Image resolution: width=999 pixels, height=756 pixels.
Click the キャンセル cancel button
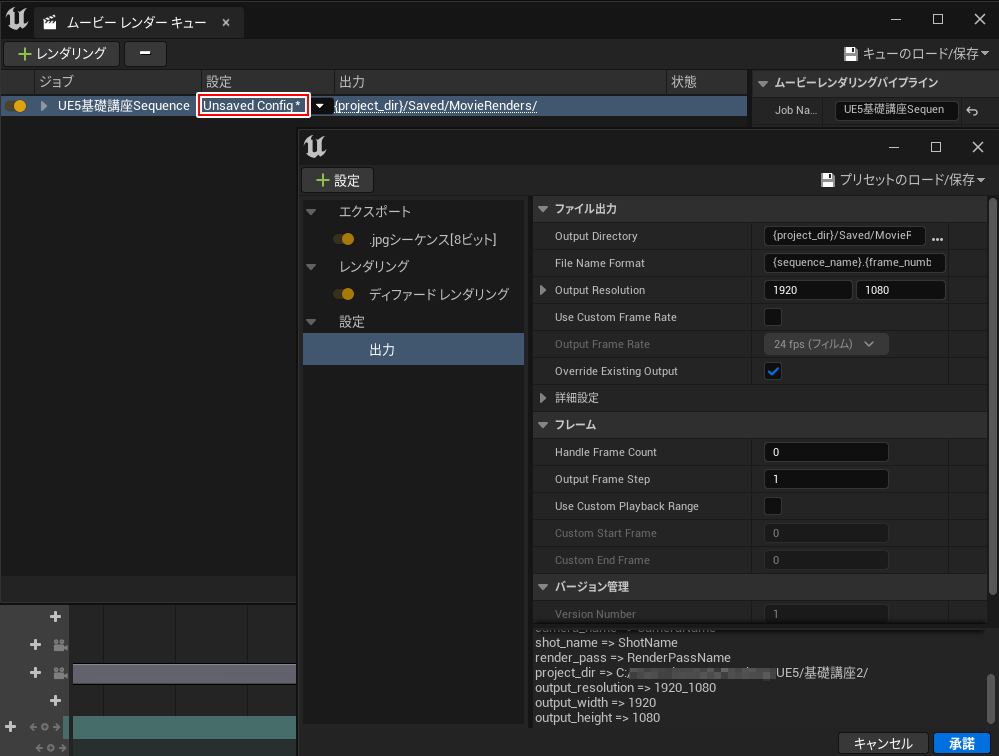coord(883,743)
